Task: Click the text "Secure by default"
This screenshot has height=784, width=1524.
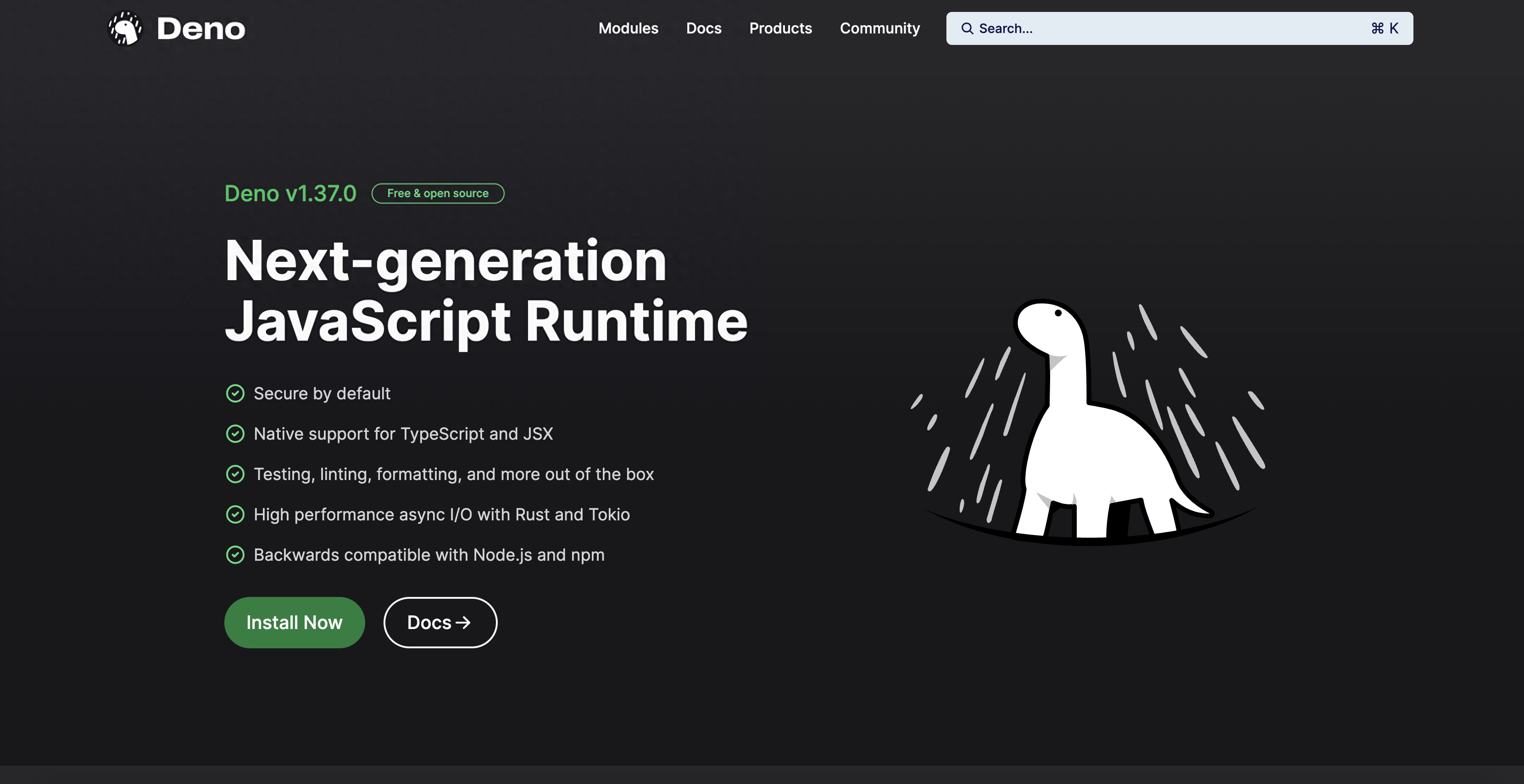Action: [x=322, y=393]
